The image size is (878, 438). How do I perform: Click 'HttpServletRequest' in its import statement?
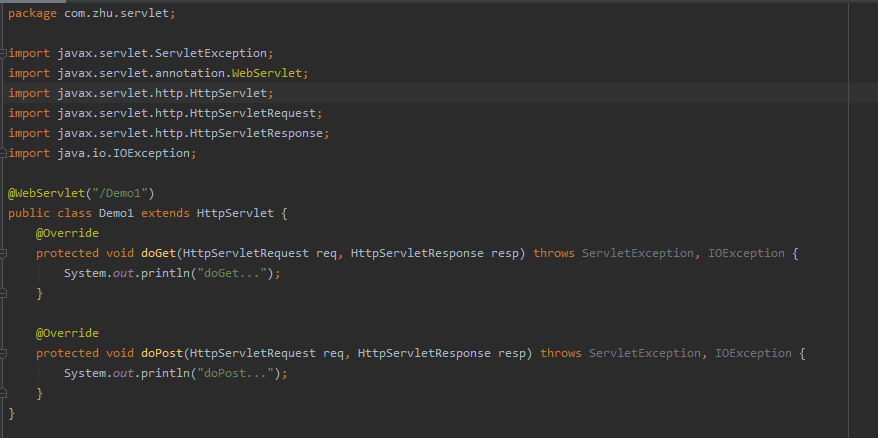click(x=253, y=113)
